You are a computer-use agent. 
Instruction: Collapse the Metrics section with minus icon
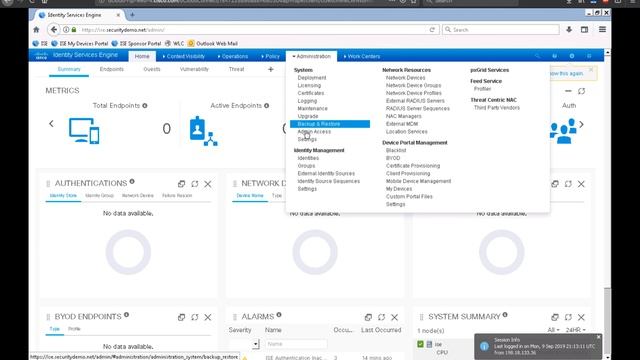coord(568,91)
